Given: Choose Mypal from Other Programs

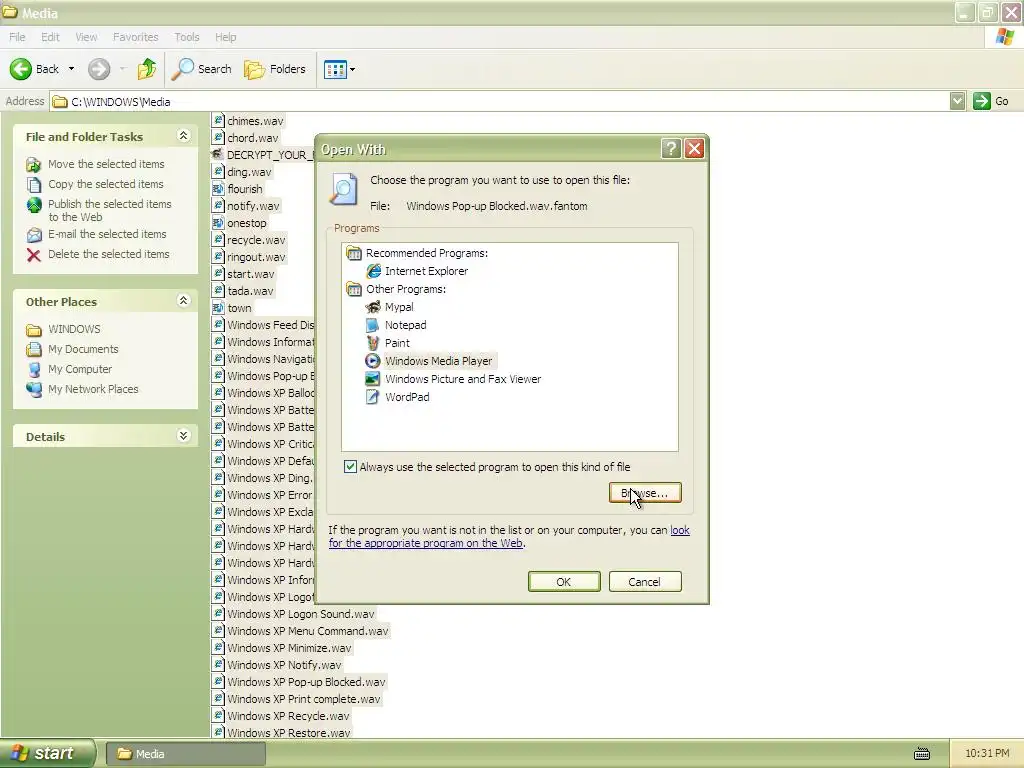Looking at the screenshot, I should click(x=390, y=307).
